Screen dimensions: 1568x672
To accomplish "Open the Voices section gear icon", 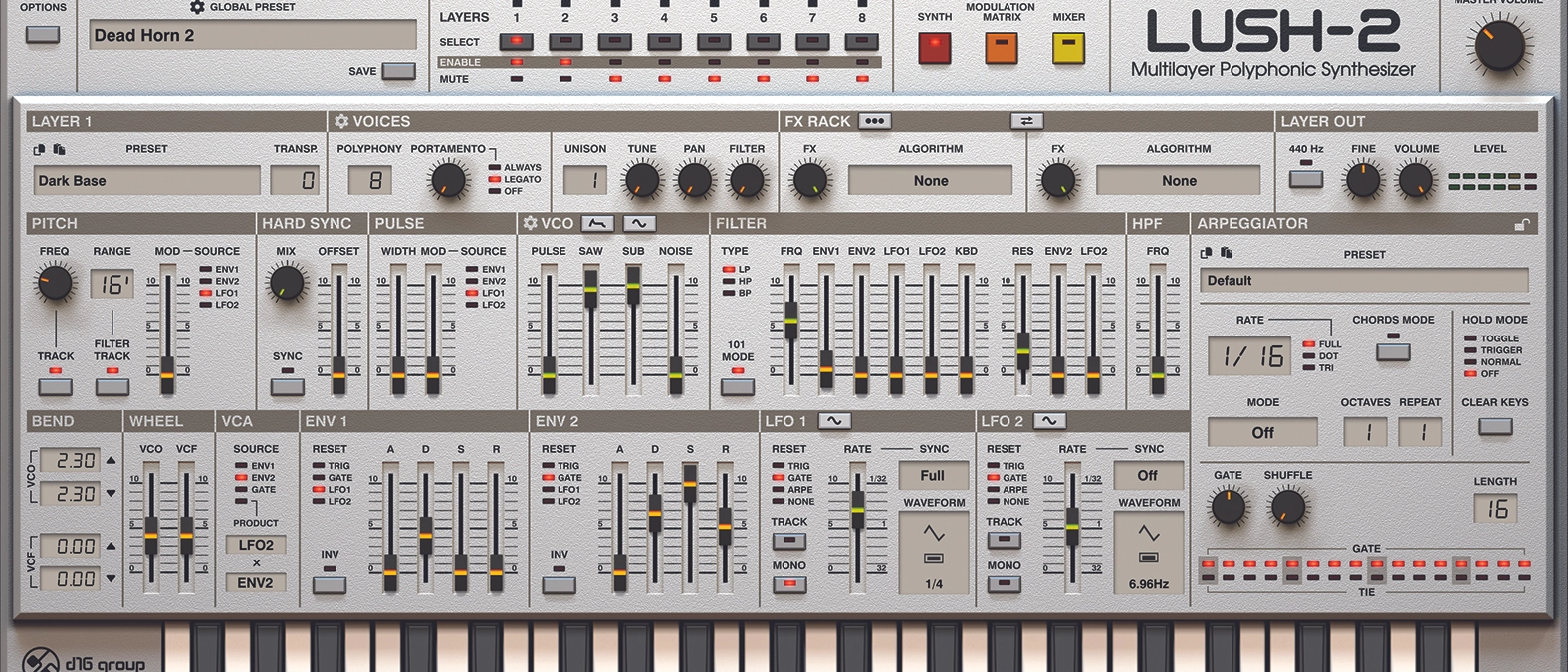I will (x=341, y=121).
